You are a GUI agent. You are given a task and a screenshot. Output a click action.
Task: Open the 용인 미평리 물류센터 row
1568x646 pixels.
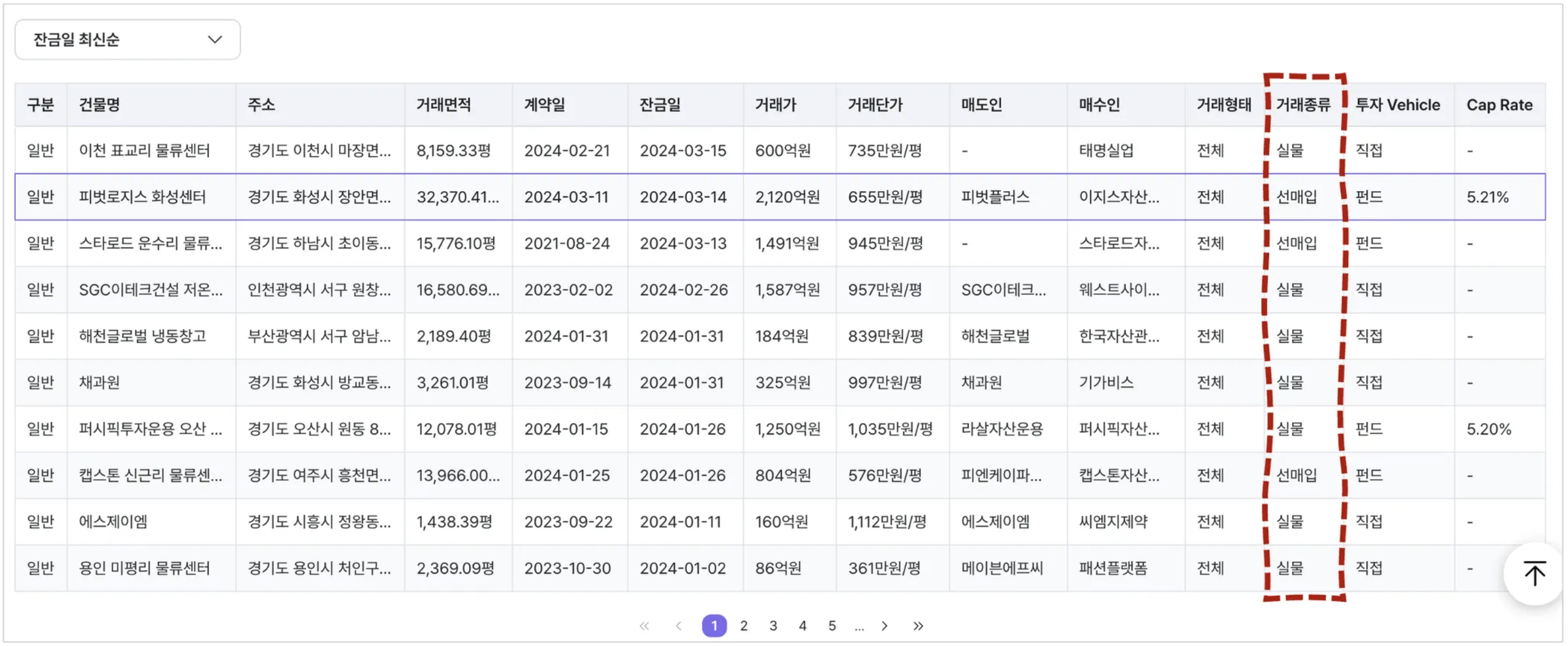[144, 568]
